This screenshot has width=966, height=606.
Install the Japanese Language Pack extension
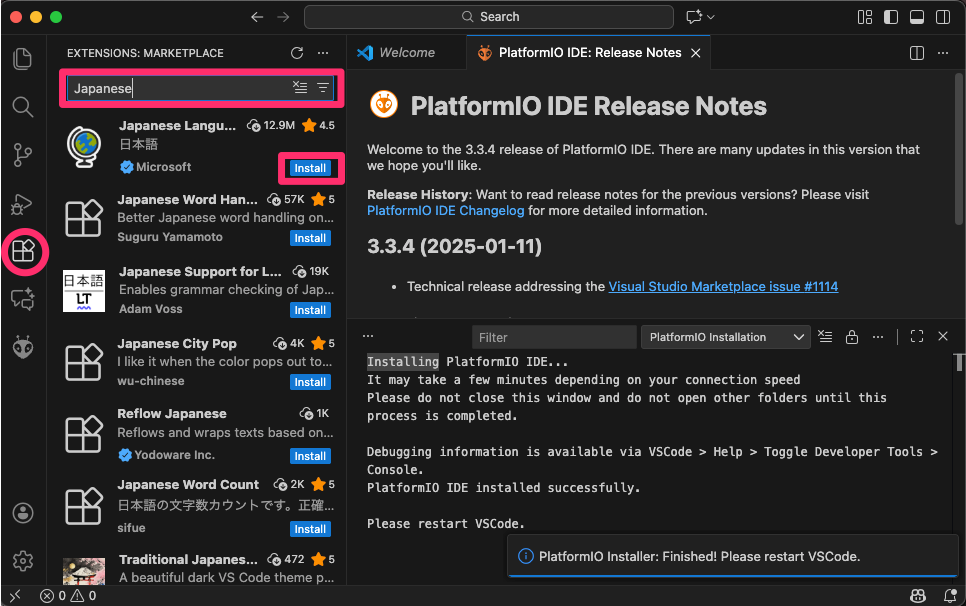click(310, 168)
